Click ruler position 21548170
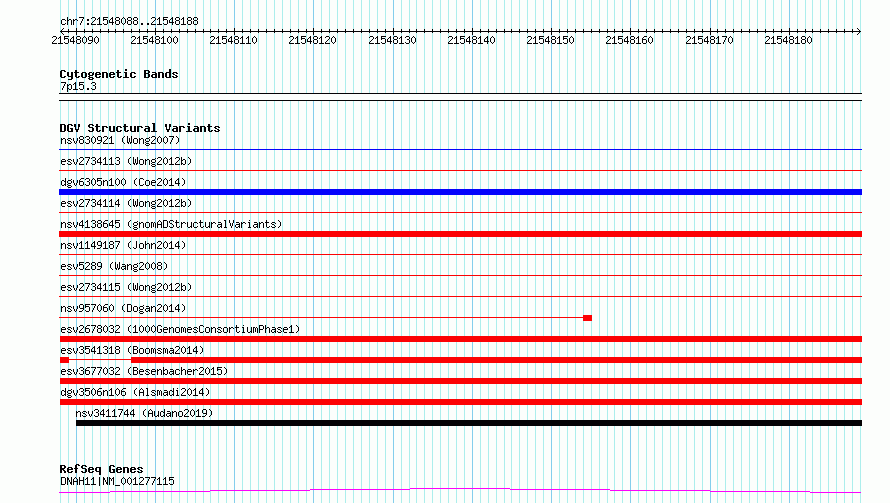 [x=709, y=40]
